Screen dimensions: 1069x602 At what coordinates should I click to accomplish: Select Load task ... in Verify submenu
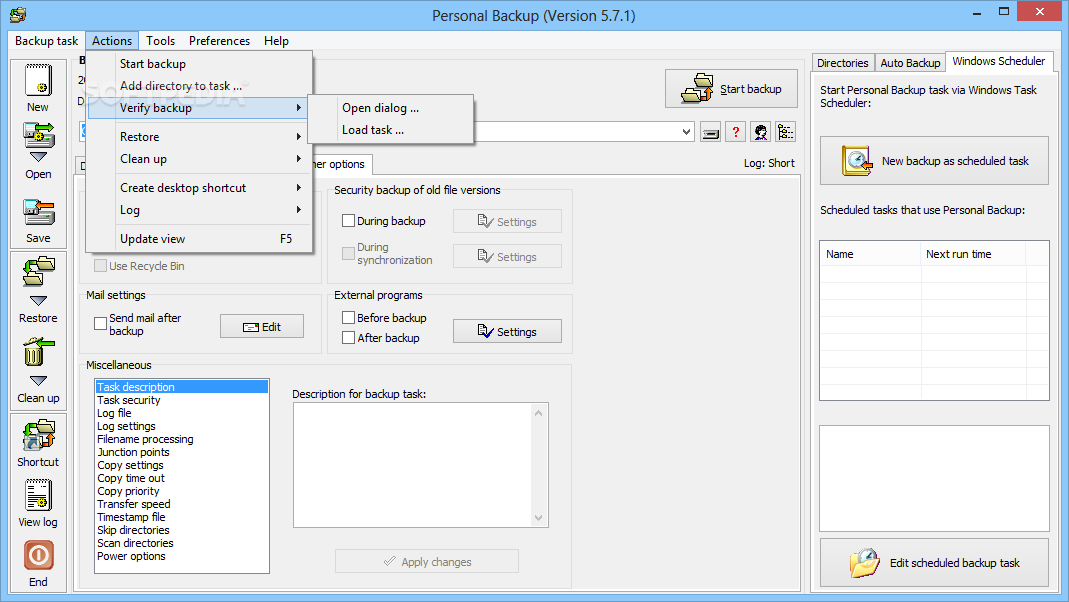[391, 130]
